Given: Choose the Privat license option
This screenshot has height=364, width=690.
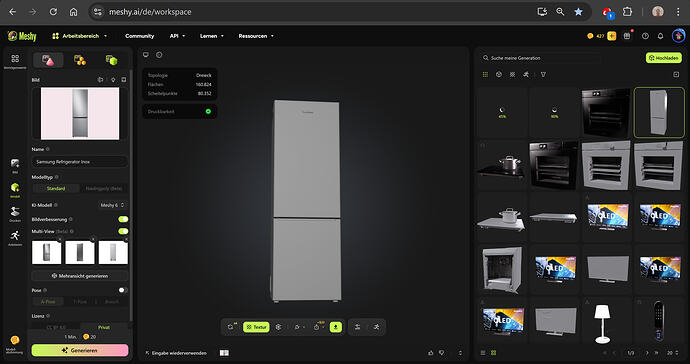Looking at the screenshot, I should (x=104, y=327).
